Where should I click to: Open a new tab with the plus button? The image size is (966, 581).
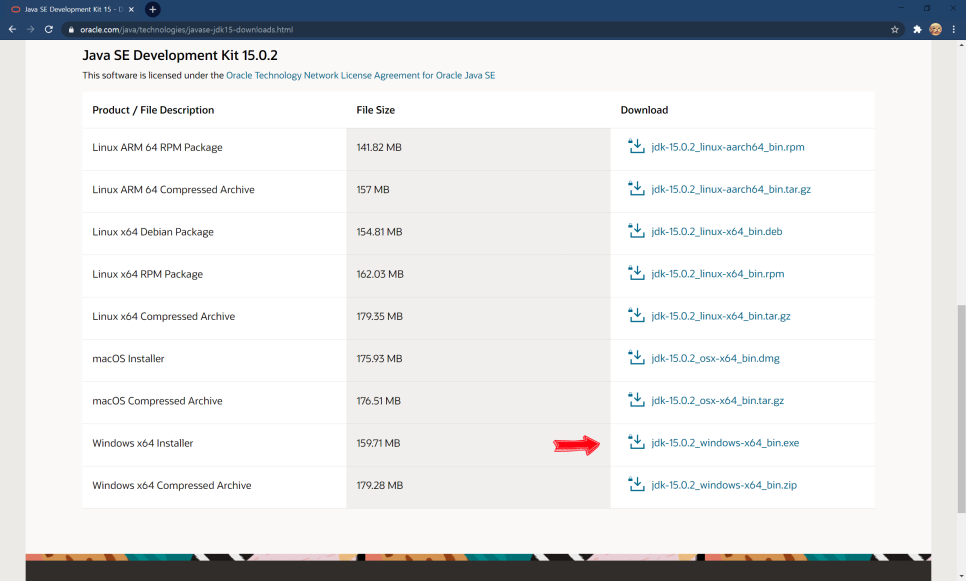tap(152, 9)
